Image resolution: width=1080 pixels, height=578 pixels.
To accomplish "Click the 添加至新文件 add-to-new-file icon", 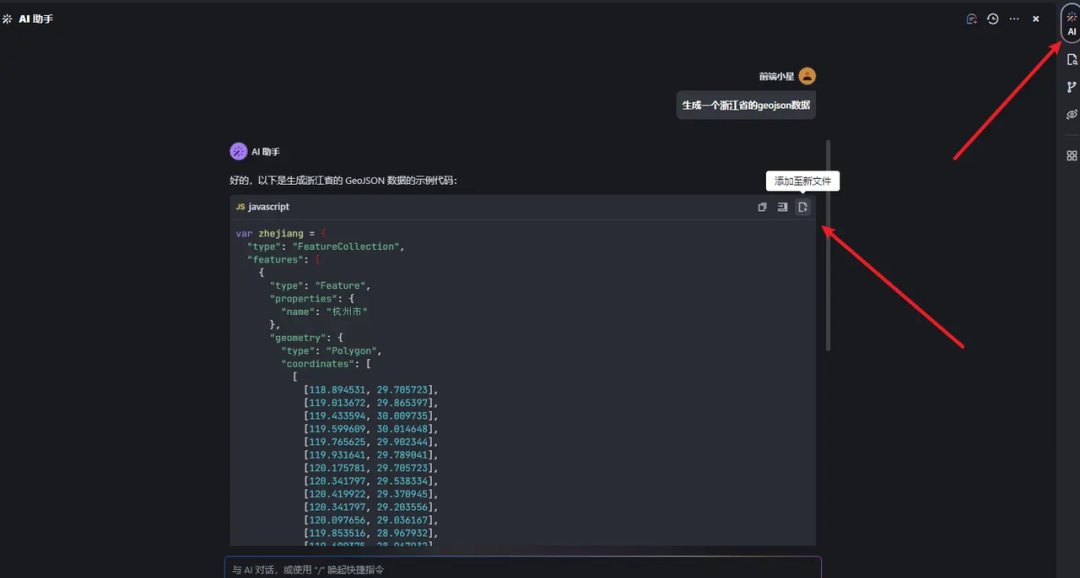I will 802,207.
